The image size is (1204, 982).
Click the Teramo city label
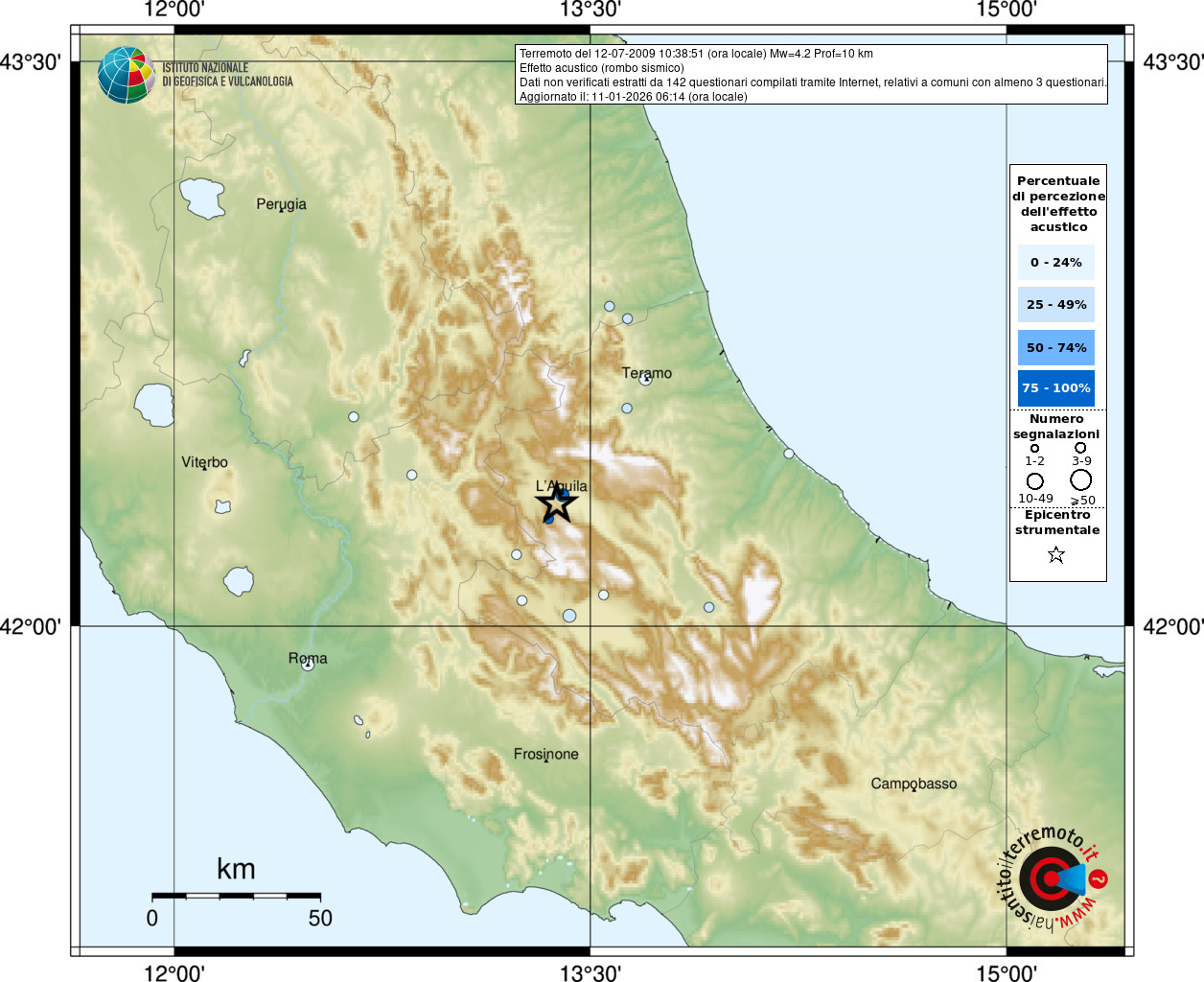coord(647,372)
